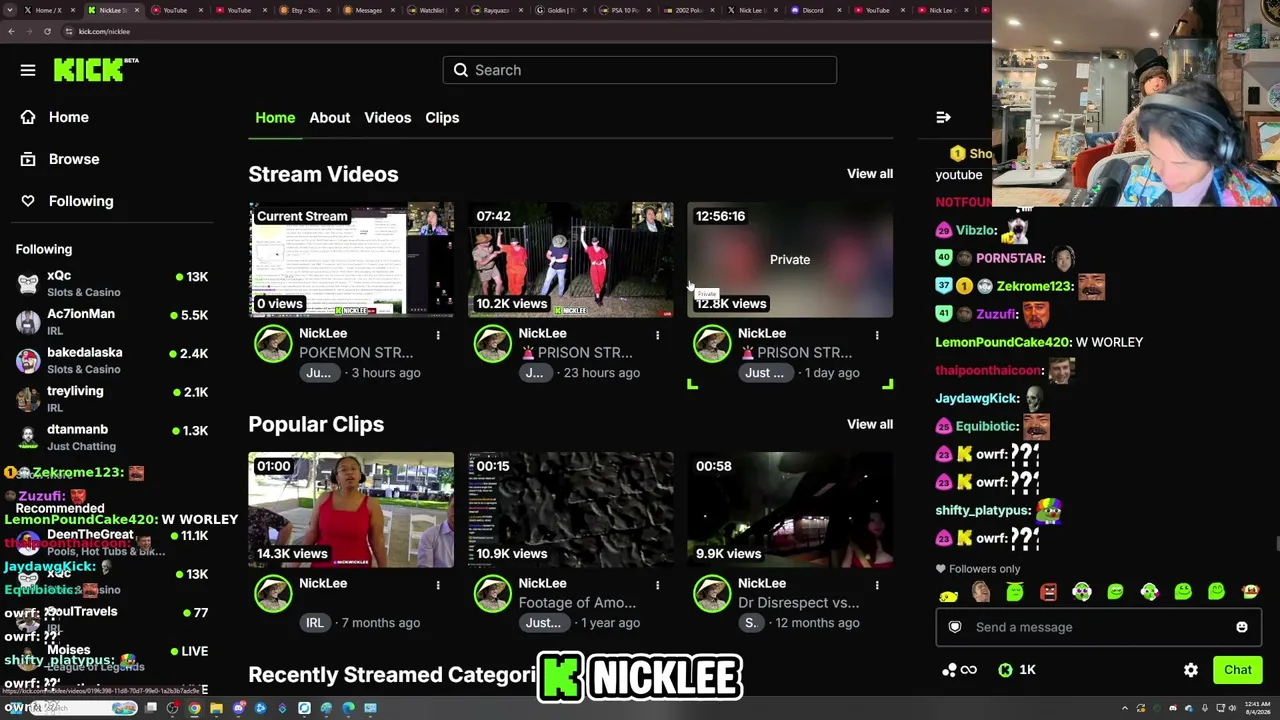This screenshot has height=720, width=1280.
Task: Open options for 1 day ago video
Action: coord(877,335)
